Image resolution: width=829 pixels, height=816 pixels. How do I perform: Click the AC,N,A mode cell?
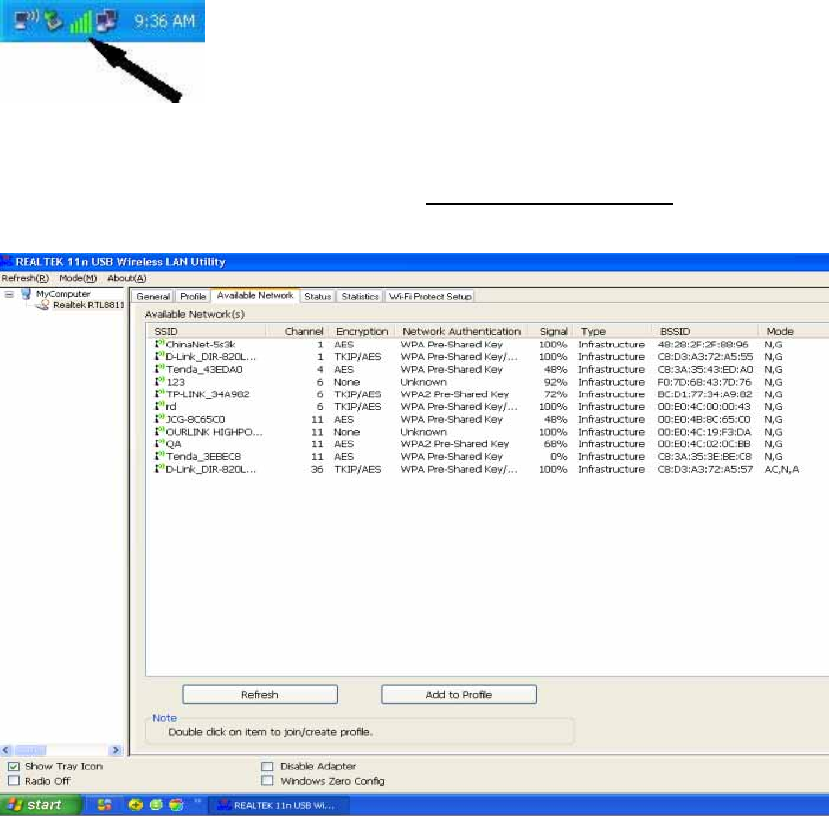781,469
